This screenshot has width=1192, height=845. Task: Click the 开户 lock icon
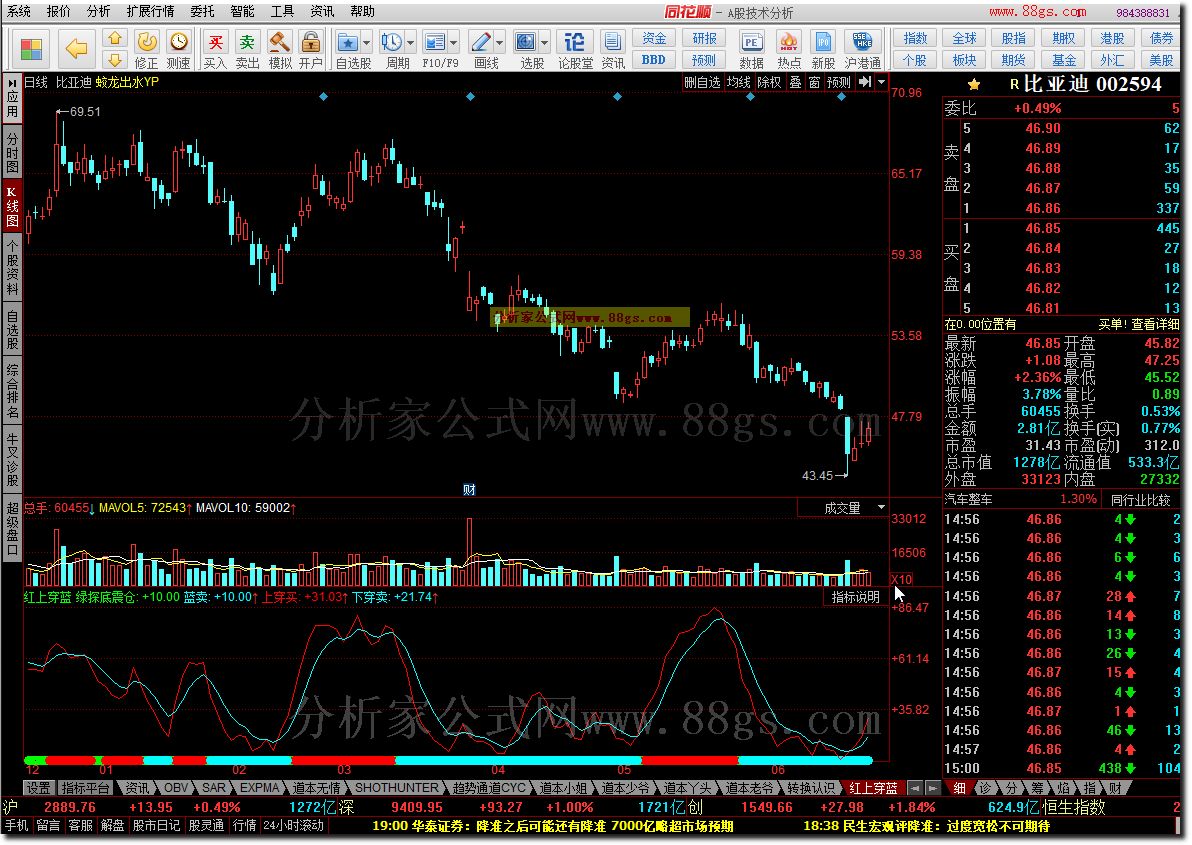[310, 42]
